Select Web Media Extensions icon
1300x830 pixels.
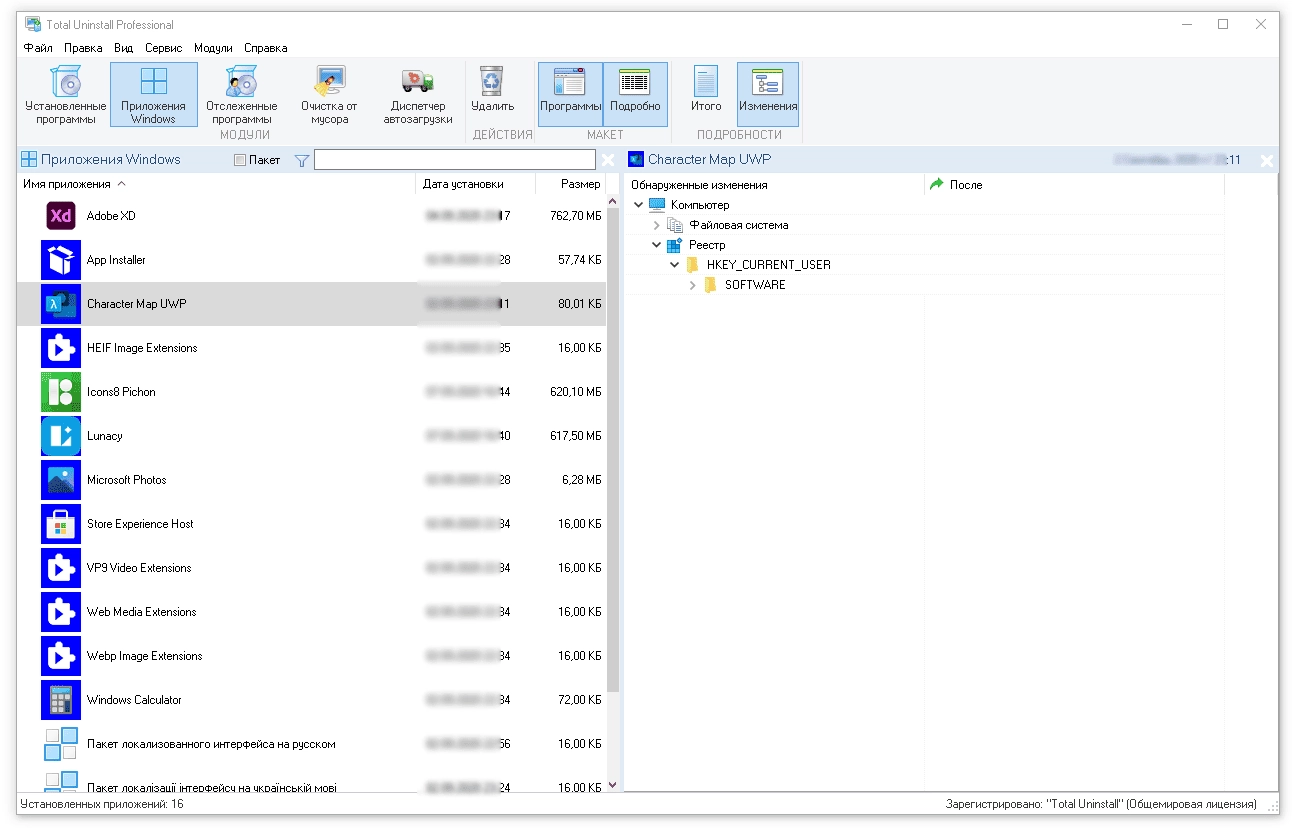click(61, 612)
